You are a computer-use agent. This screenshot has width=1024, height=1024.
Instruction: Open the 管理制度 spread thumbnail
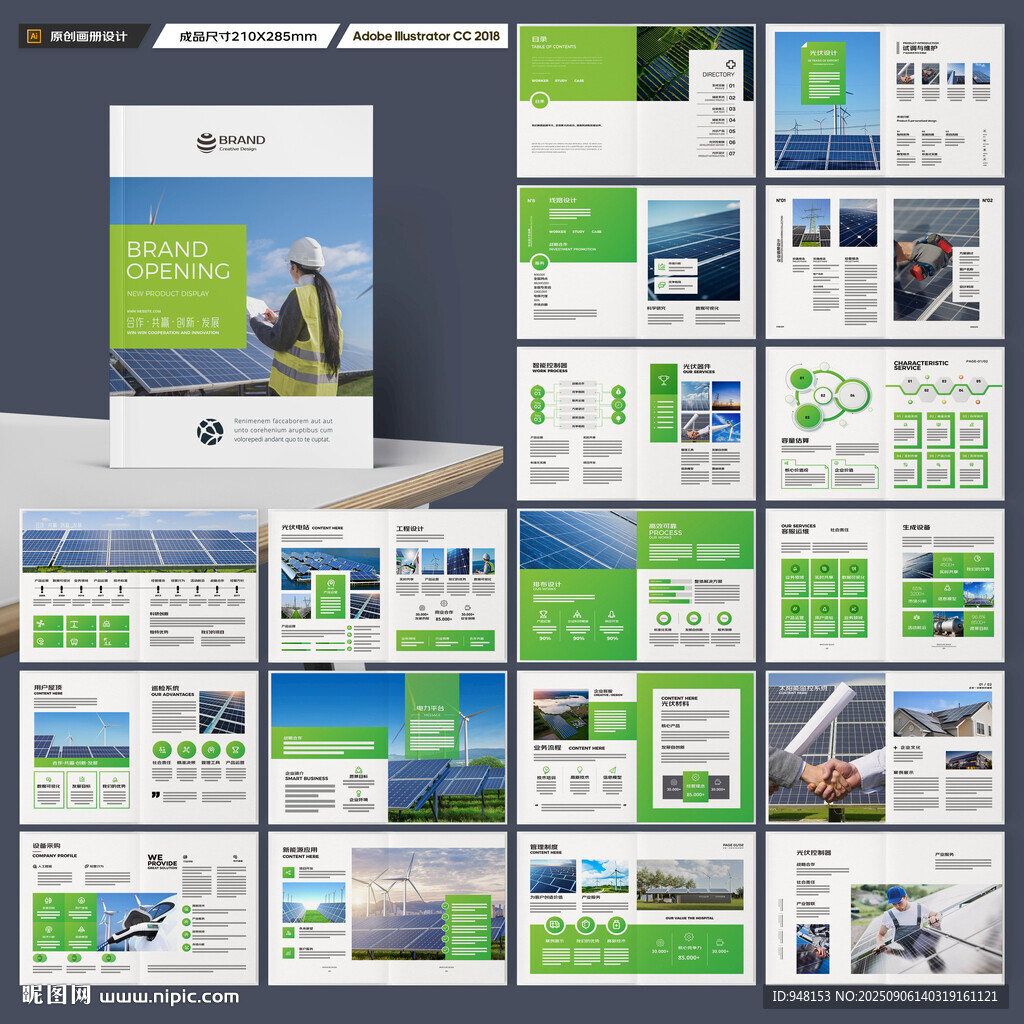pos(636,908)
